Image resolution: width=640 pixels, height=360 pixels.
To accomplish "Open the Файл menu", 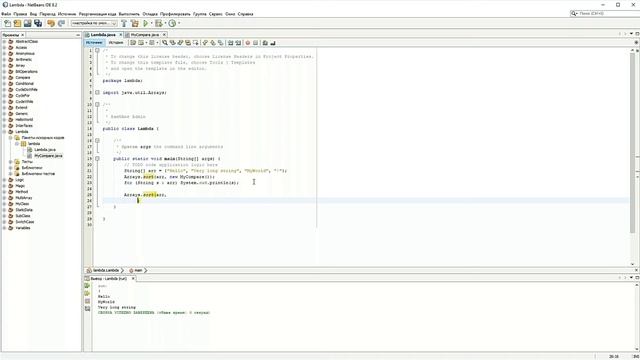I will pos(6,14).
